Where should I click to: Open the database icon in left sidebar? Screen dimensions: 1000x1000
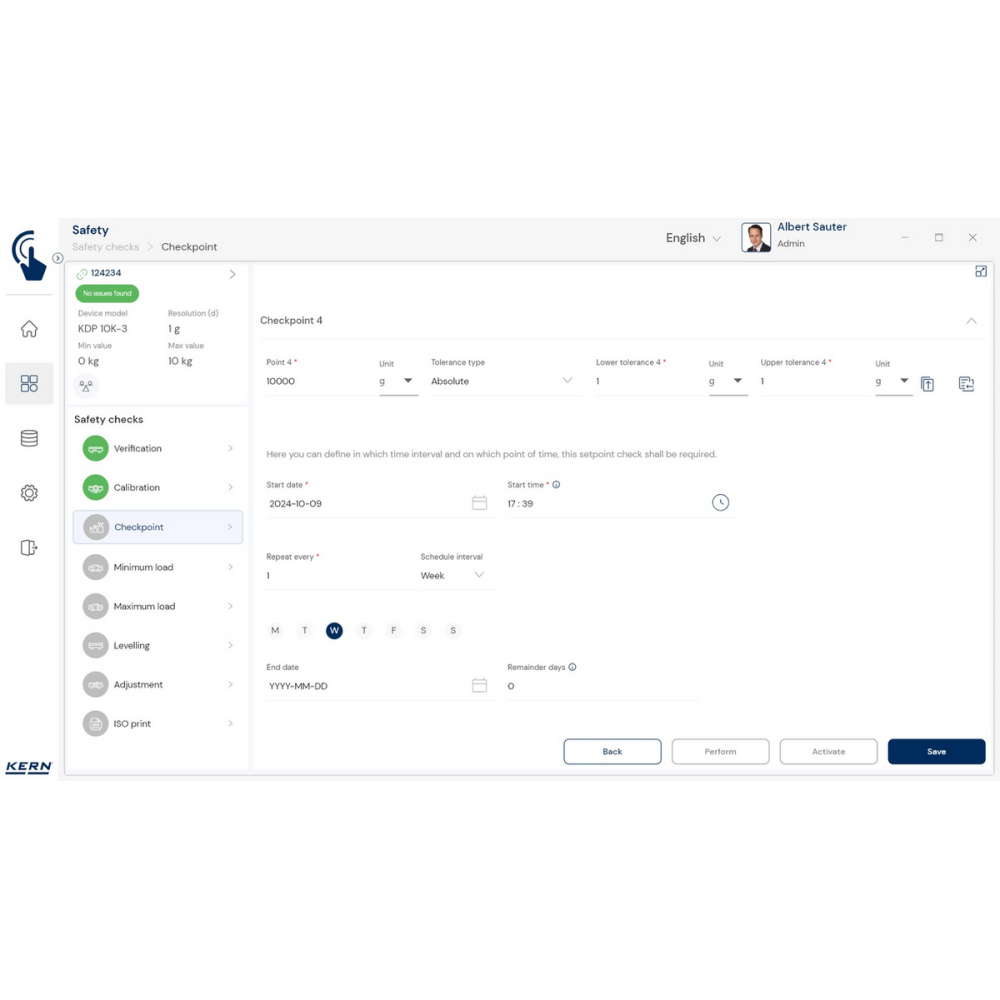coord(29,438)
